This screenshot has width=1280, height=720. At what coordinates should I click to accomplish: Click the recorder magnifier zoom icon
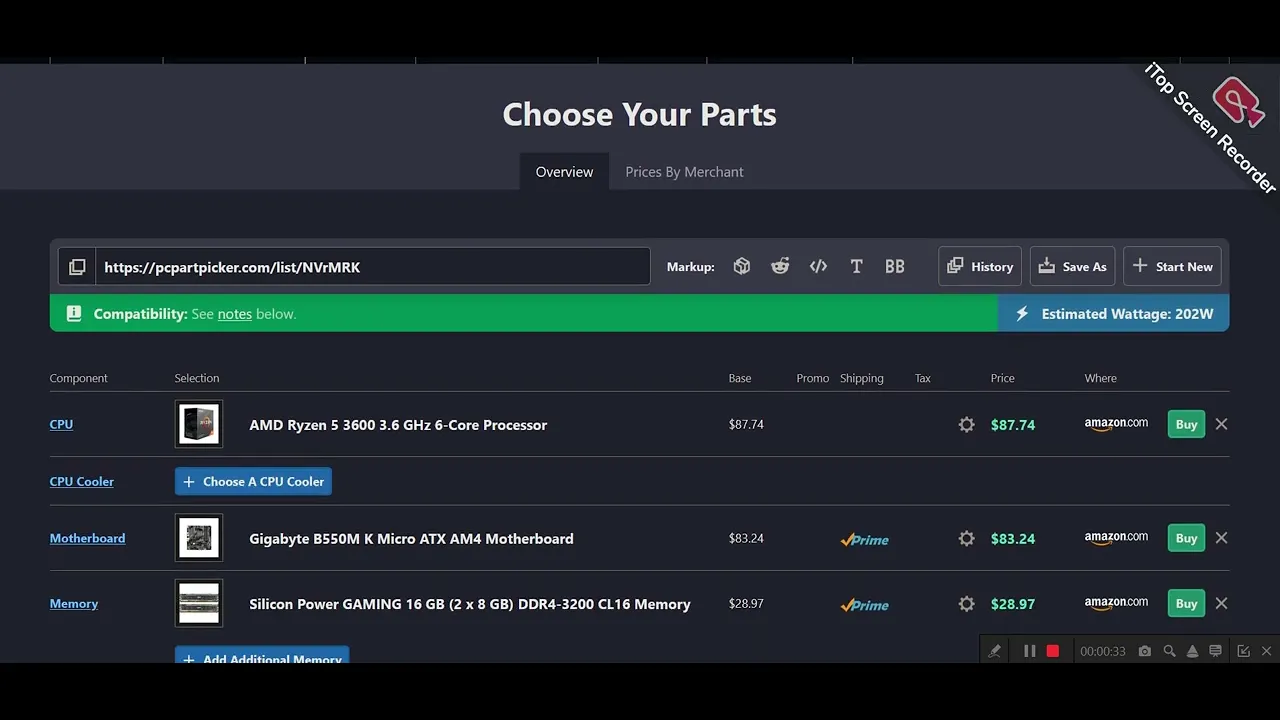point(1169,651)
